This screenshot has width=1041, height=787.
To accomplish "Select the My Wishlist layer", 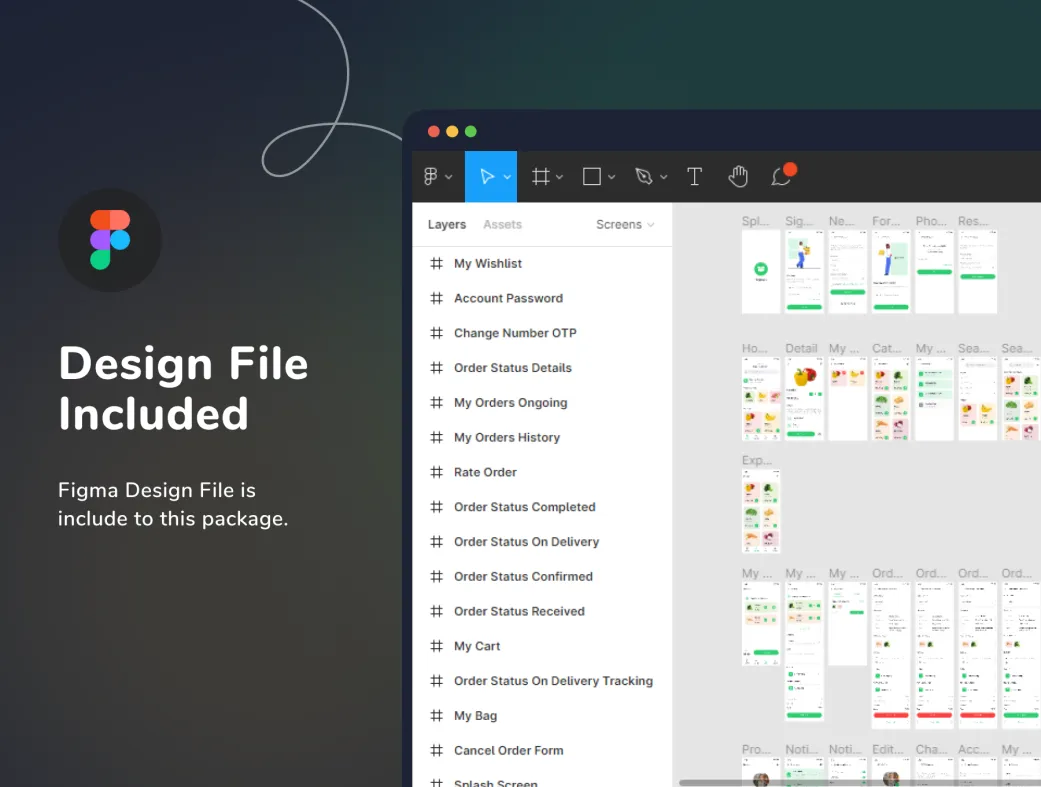I will pos(488,264).
